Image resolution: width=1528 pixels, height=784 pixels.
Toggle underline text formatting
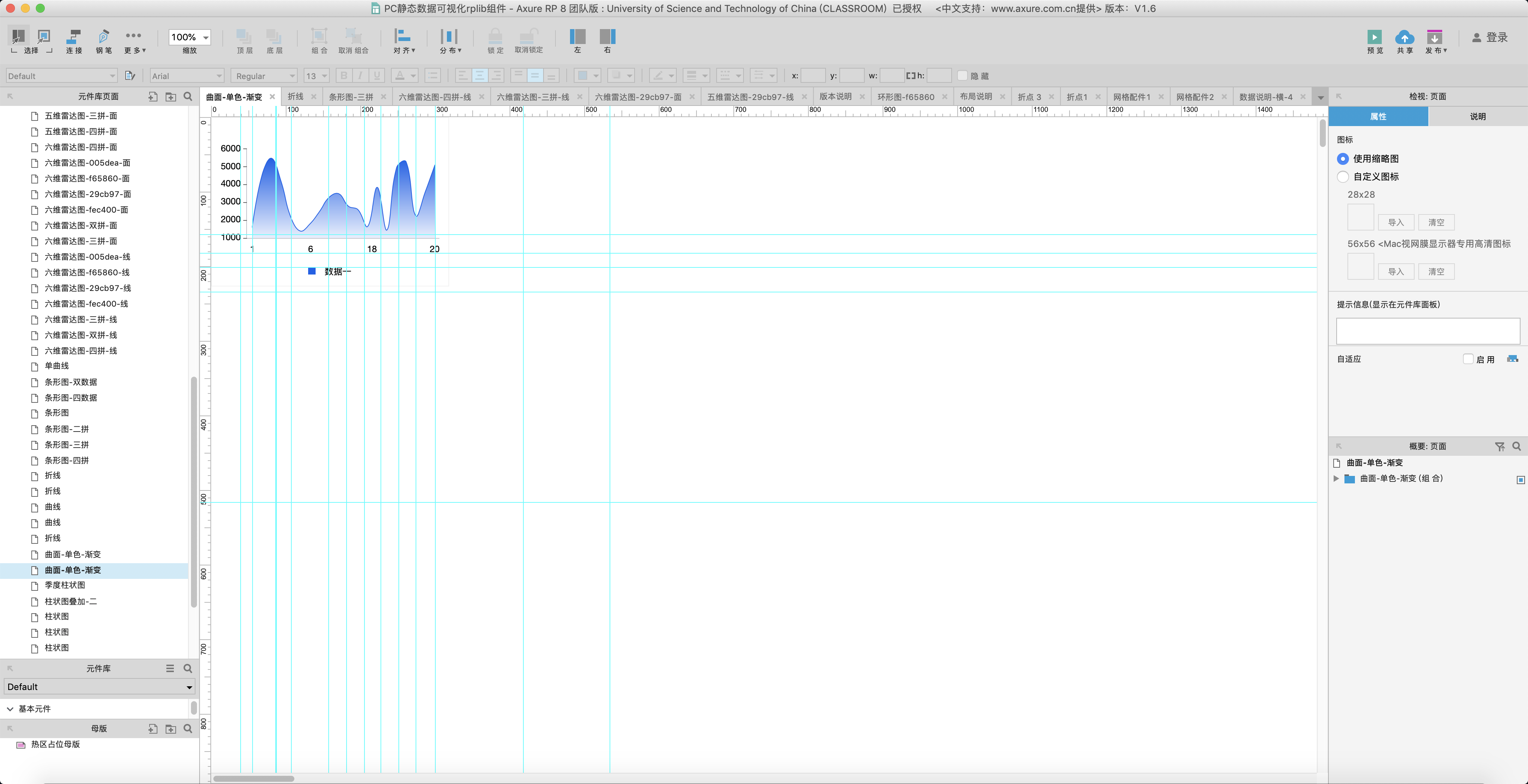(377, 76)
